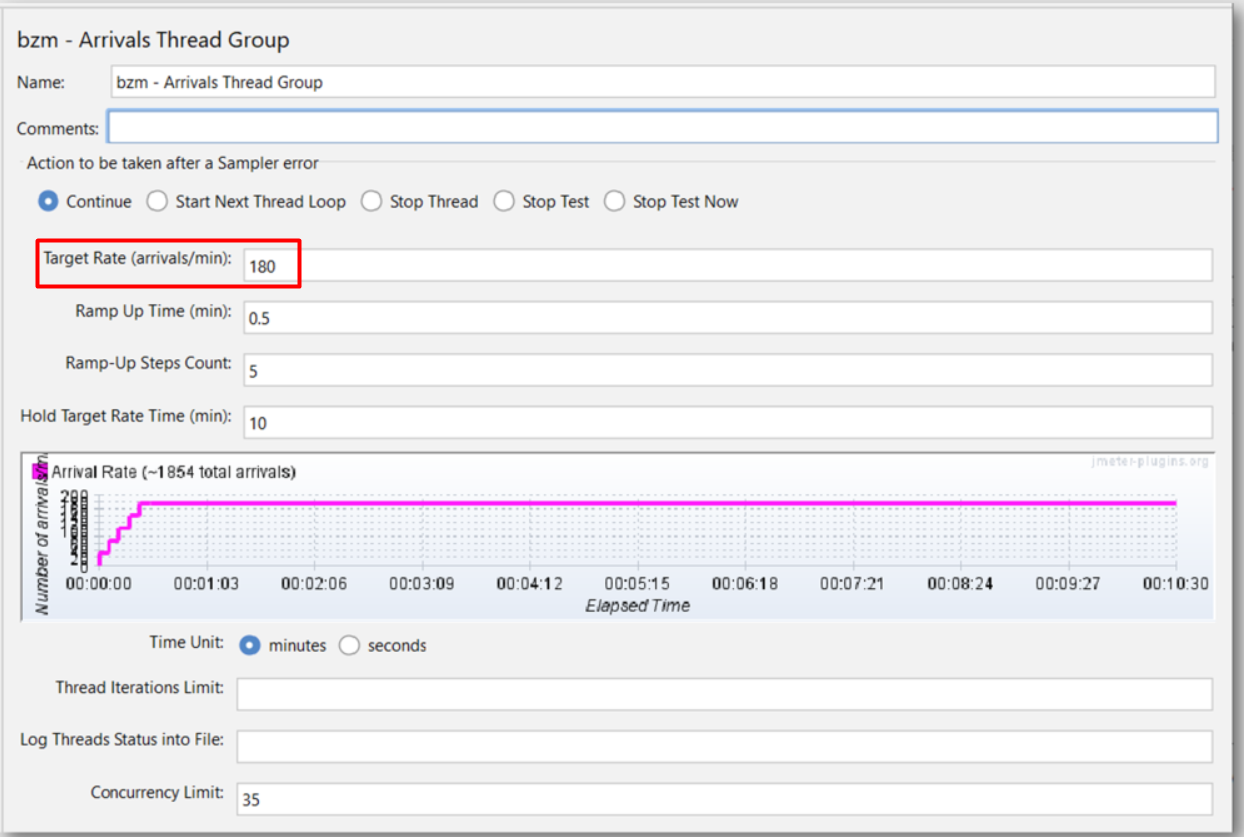Choose the Stop Thread radio option

click(x=372, y=201)
